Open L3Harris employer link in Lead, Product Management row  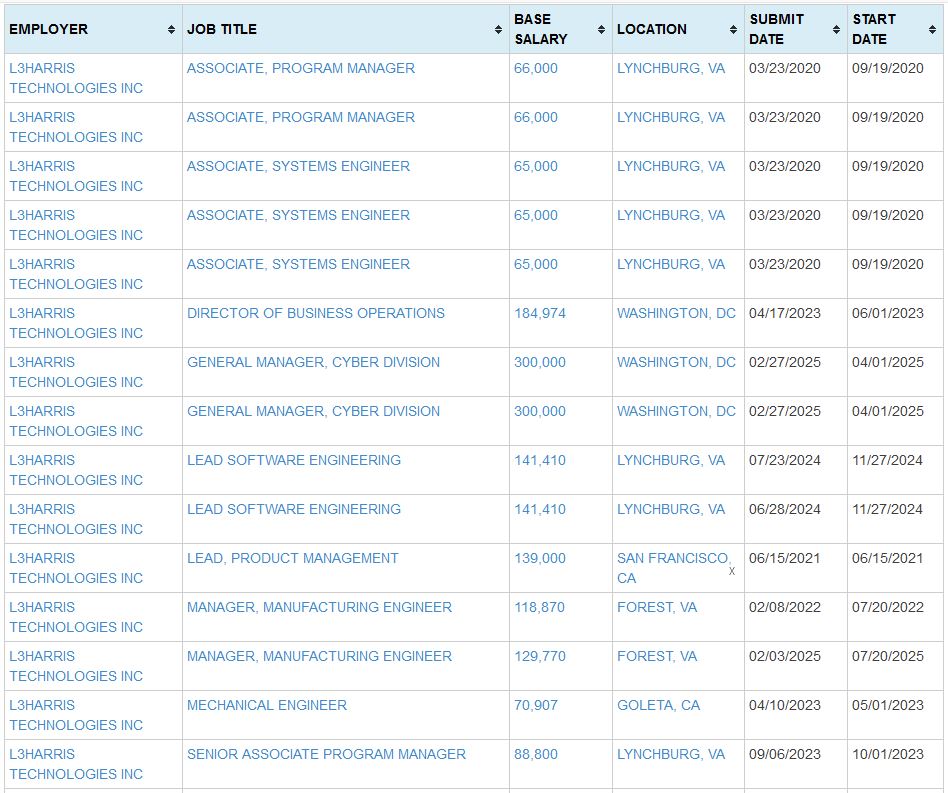pos(76,568)
